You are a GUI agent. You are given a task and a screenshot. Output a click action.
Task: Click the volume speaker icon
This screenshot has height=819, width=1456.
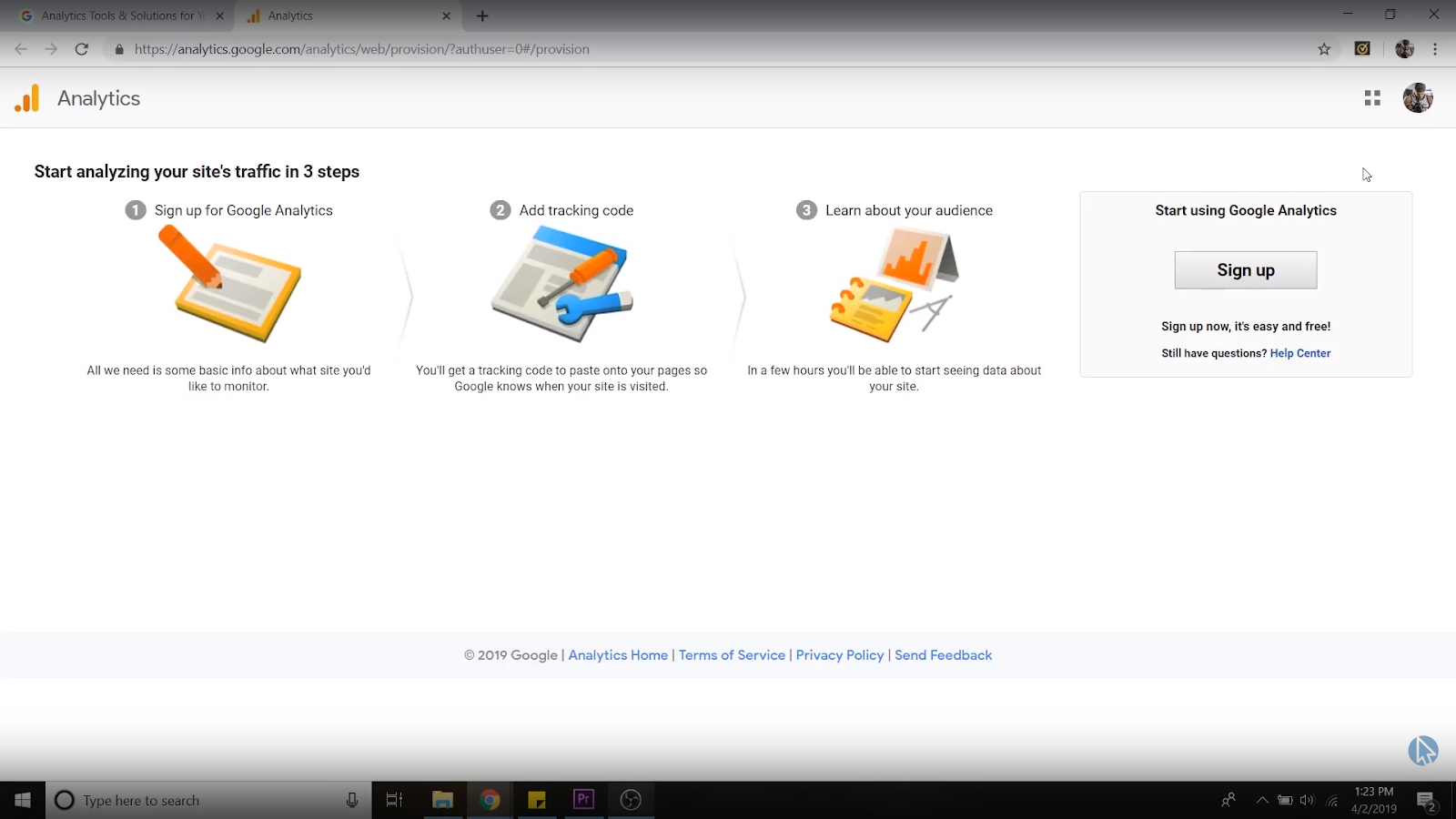[x=1308, y=800]
